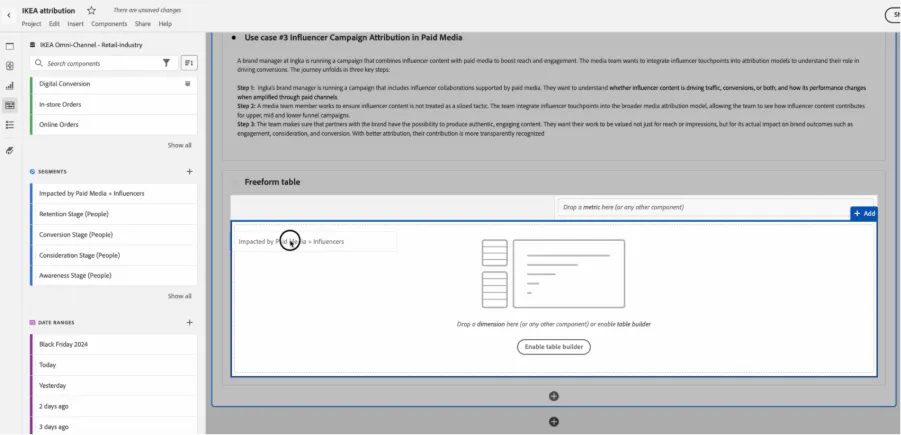This screenshot has height=435, width=901.
Task: Click the blue Add button
Action: point(864,214)
